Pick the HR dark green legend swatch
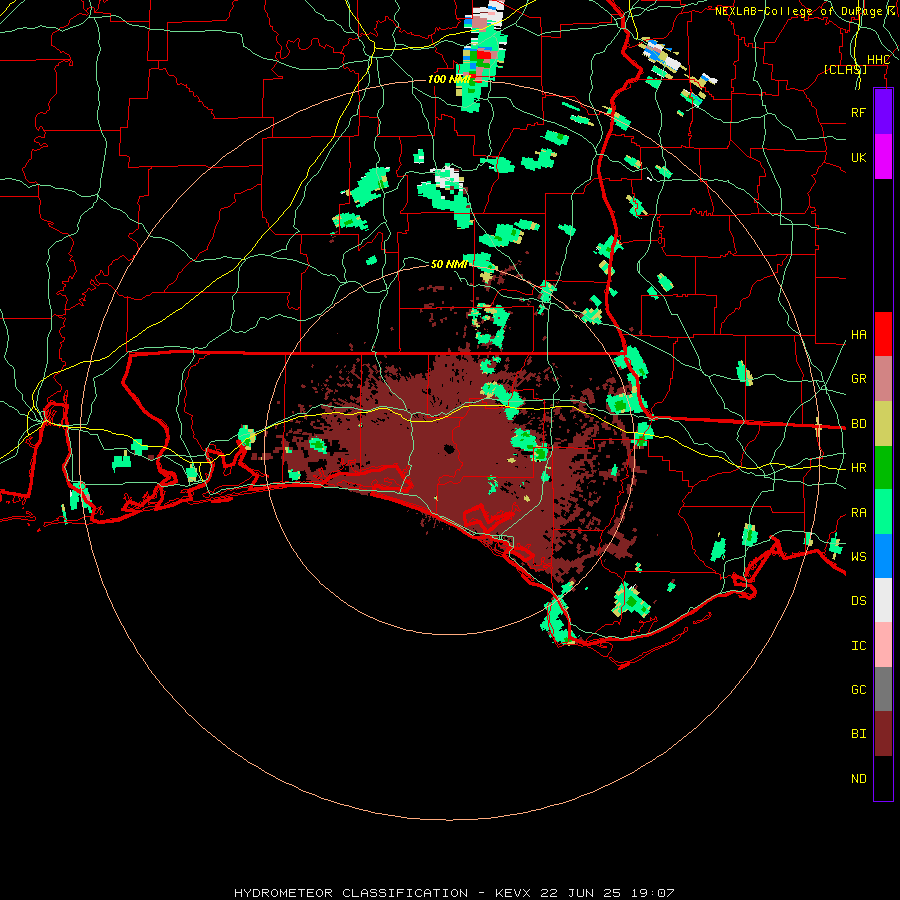Screen dimensions: 900x900 pos(883,468)
